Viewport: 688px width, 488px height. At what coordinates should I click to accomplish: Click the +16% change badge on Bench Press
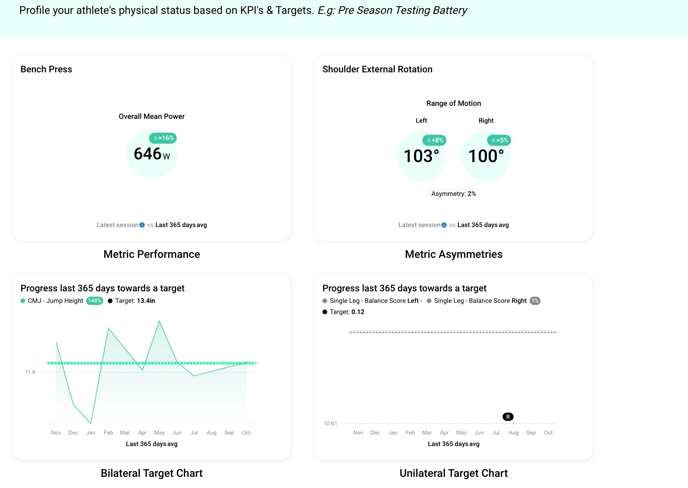pyautogui.click(x=163, y=138)
